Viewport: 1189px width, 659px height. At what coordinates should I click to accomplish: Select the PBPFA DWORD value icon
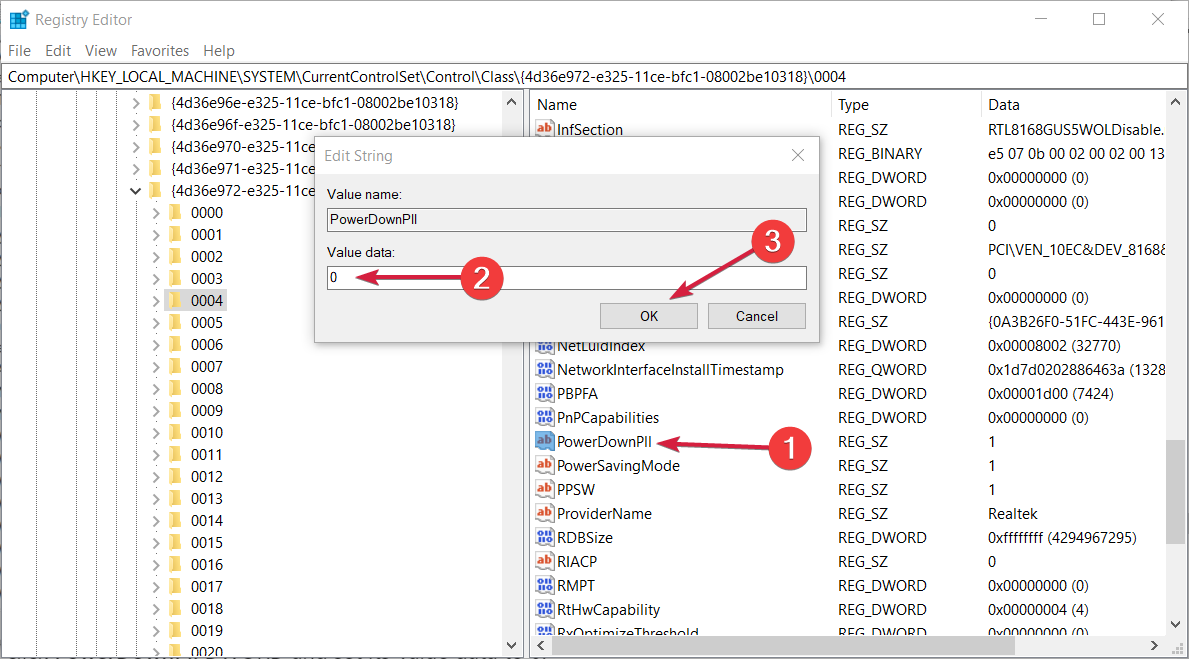[x=545, y=393]
